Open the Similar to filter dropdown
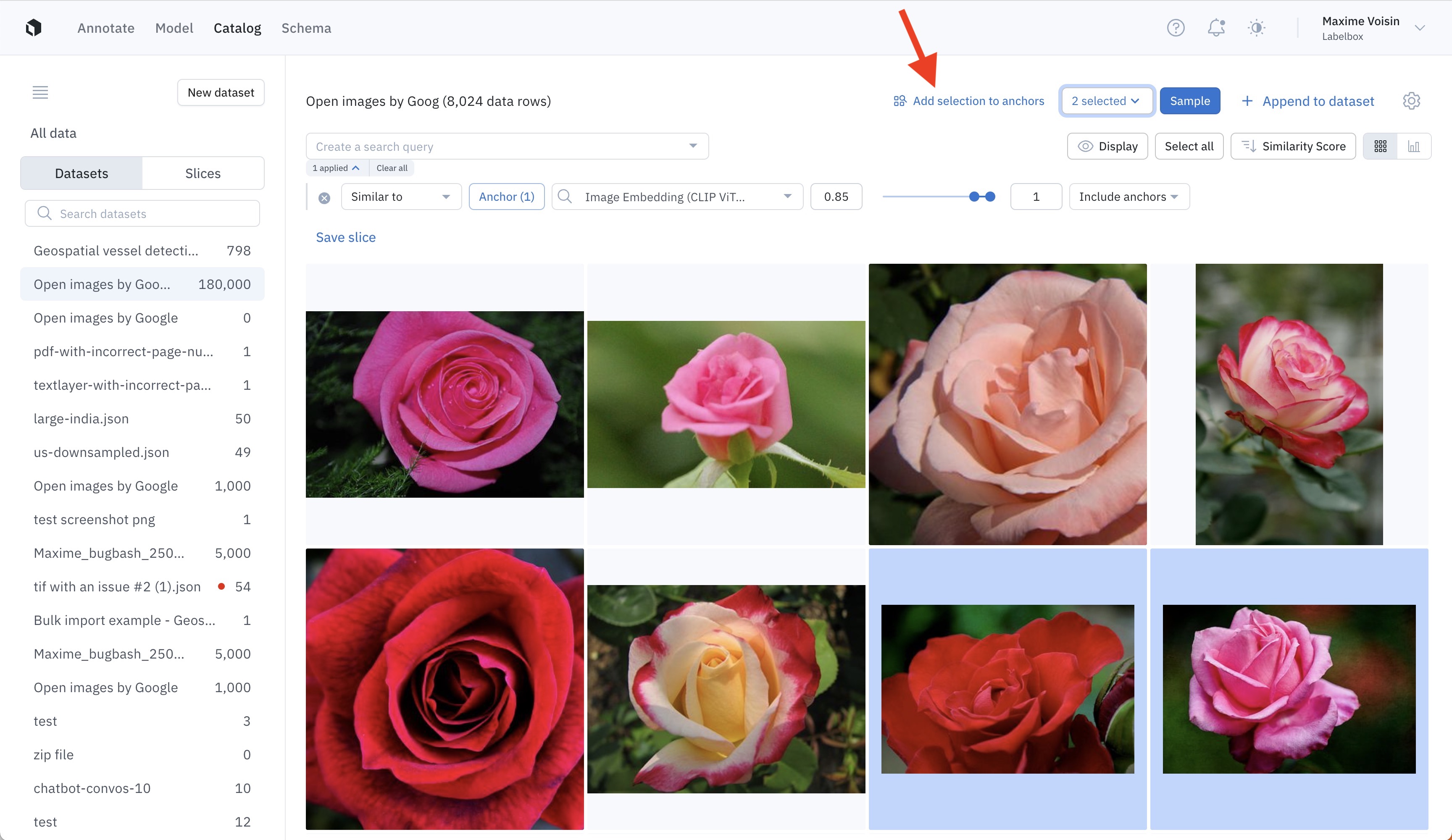Screen dimensions: 1452x840 (x=401, y=197)
